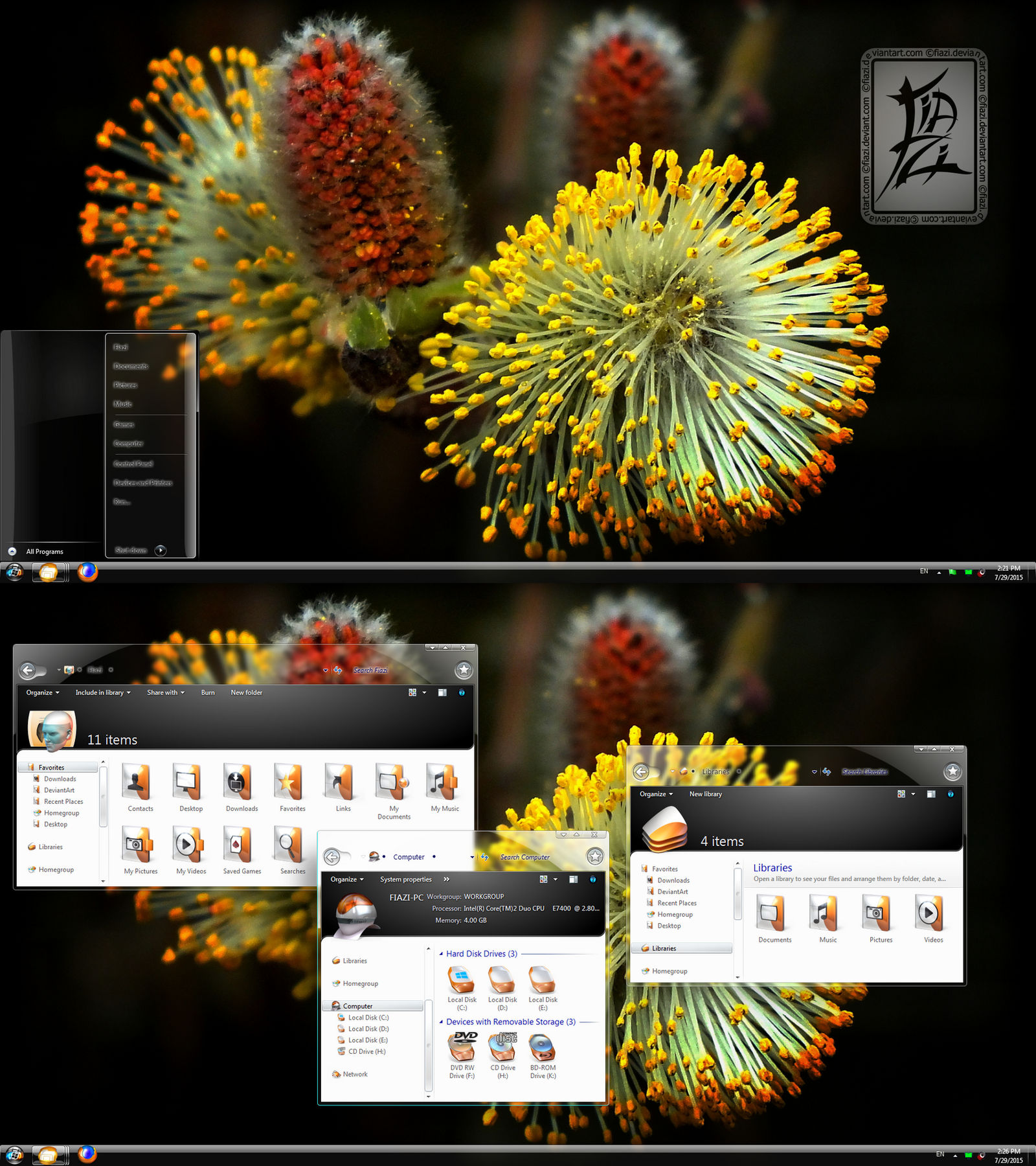This screenshot has height=1166, width=1036.
Task: Go back using the Computer window's back arrow
Action: point(332,857)
